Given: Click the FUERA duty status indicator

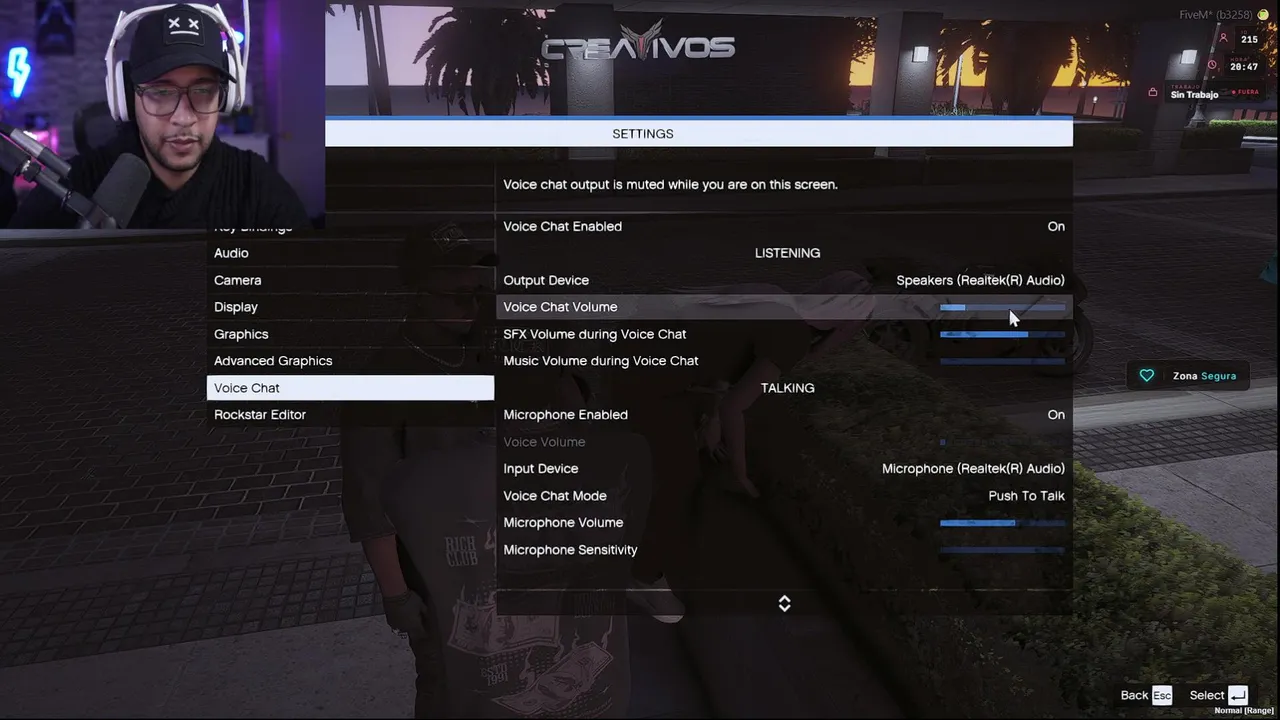Looking at the screenshot, I should (x=1246, y=92).
